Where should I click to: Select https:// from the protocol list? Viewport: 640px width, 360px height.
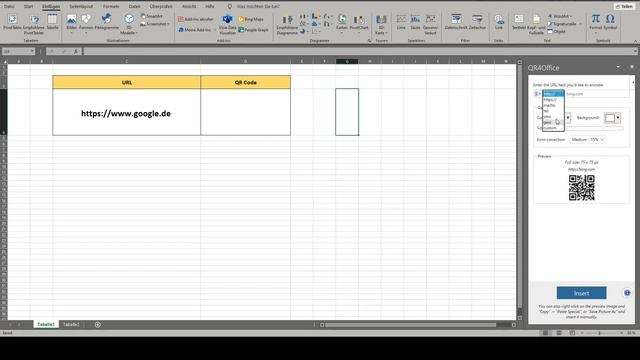pyautogui.click(x=553, y=100)
